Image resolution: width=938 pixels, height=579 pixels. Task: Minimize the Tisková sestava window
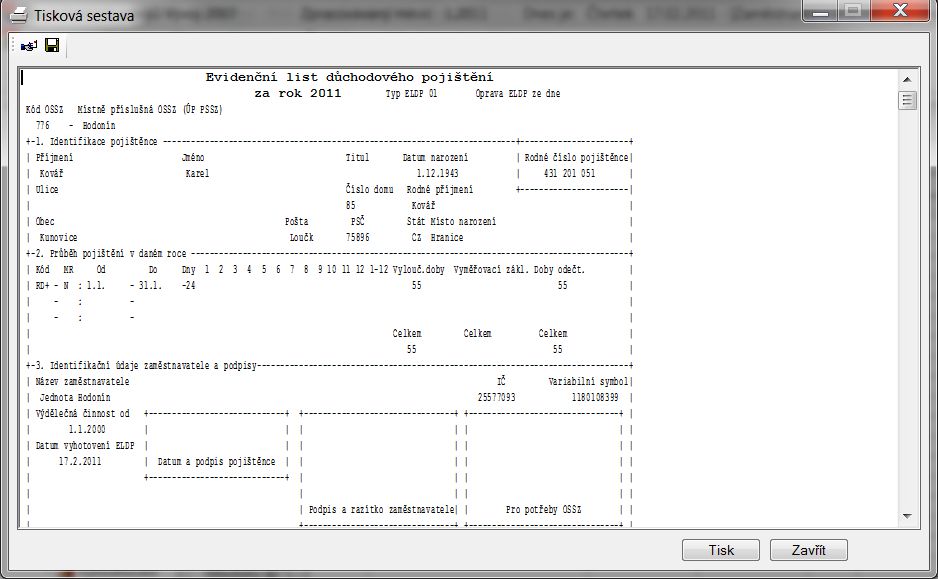tap(821, 12)
